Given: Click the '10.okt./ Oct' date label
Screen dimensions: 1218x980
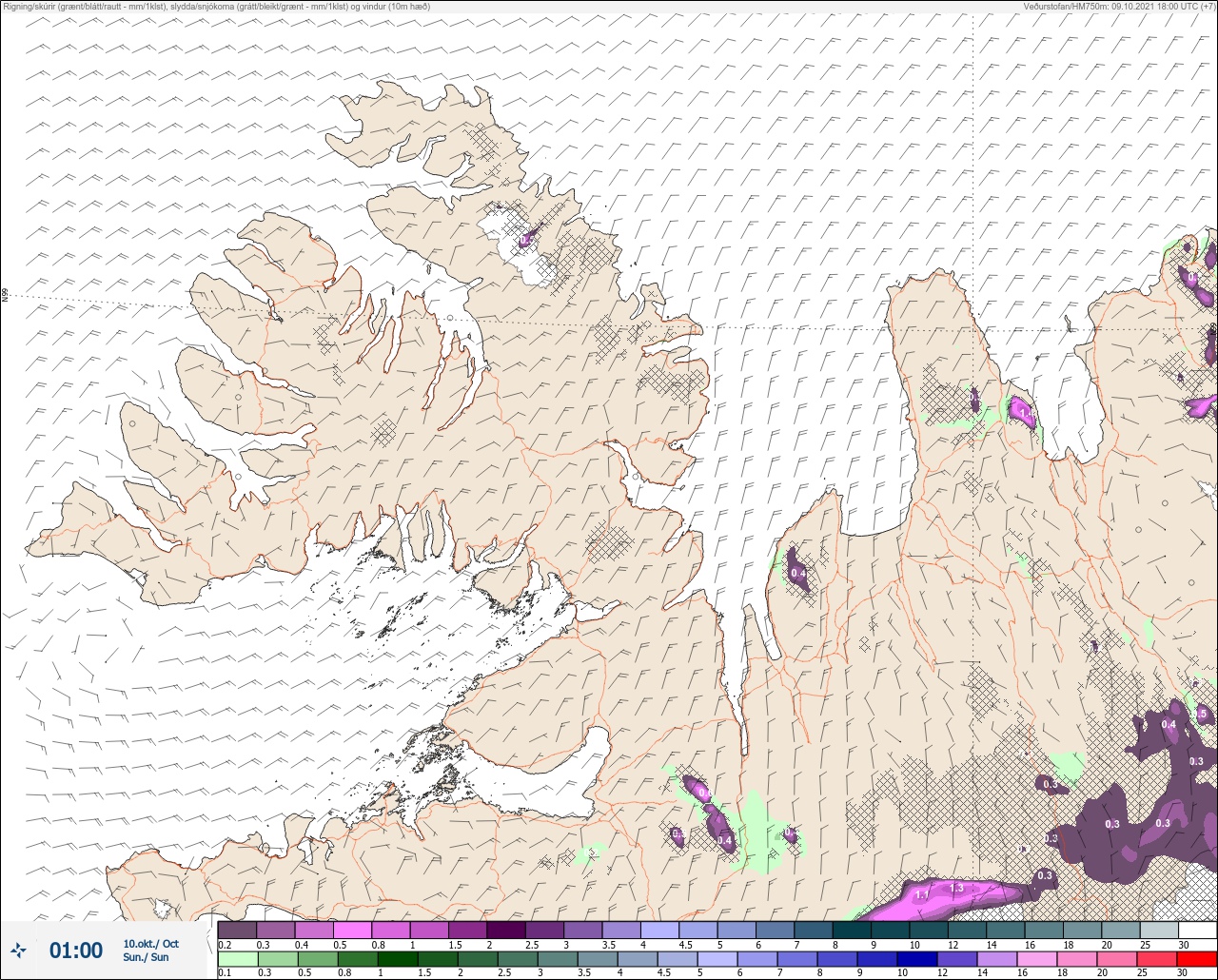Looking at the screenshot, I should 150,944.
